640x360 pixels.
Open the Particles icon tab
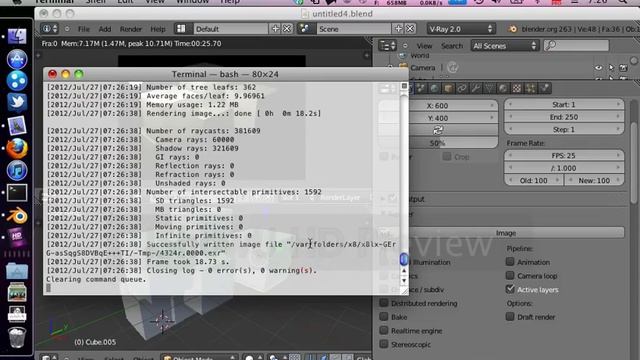click(530, 88)
